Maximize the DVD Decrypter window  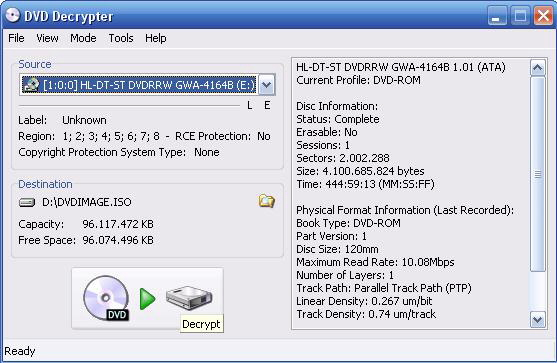520,16
